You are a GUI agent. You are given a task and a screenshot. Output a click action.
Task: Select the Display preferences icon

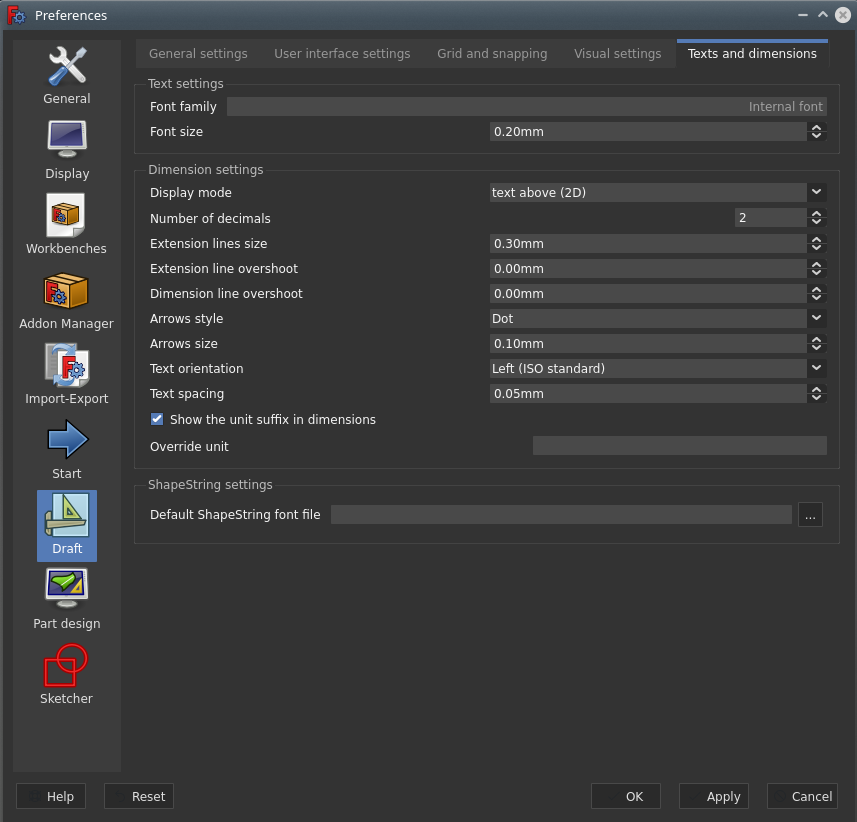click(x=67, y=150)
